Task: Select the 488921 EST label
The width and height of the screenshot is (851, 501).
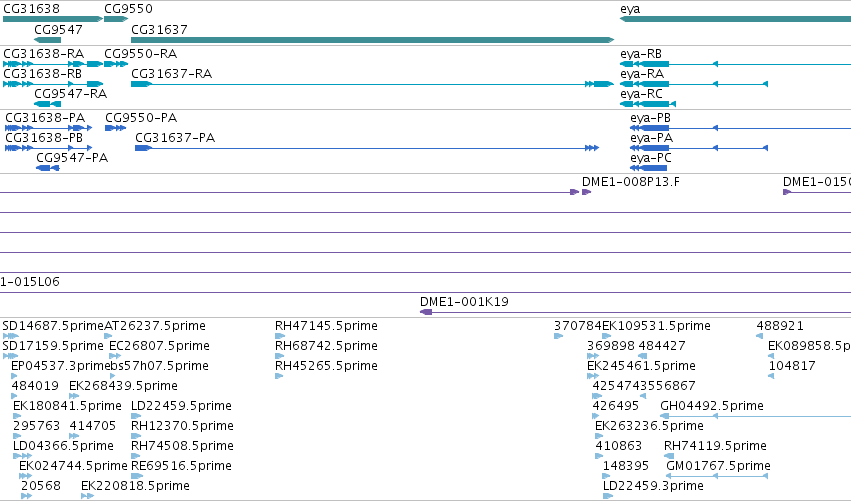Action: [780, 325]
